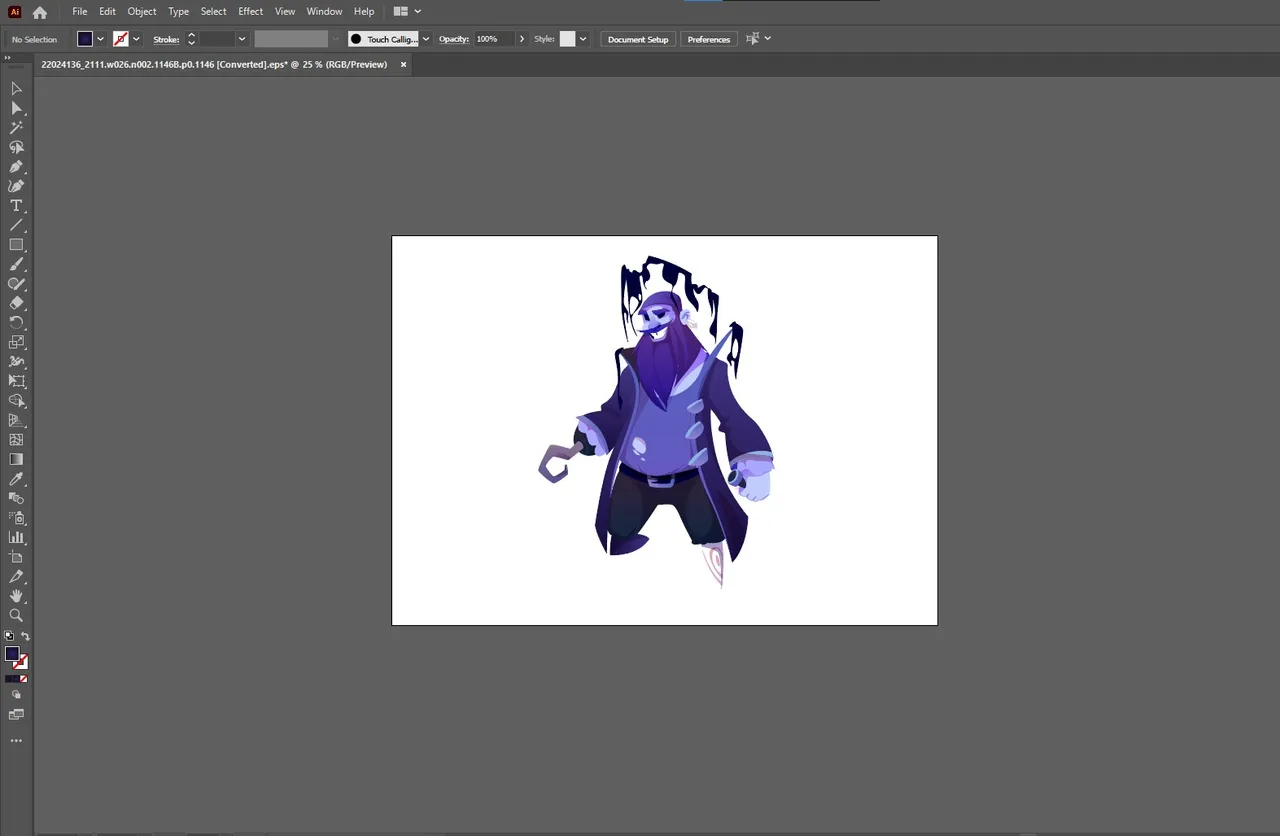1280x836 pixels.
Task: Set the paint mode to None in toolbar
Action: click(23, 679)
